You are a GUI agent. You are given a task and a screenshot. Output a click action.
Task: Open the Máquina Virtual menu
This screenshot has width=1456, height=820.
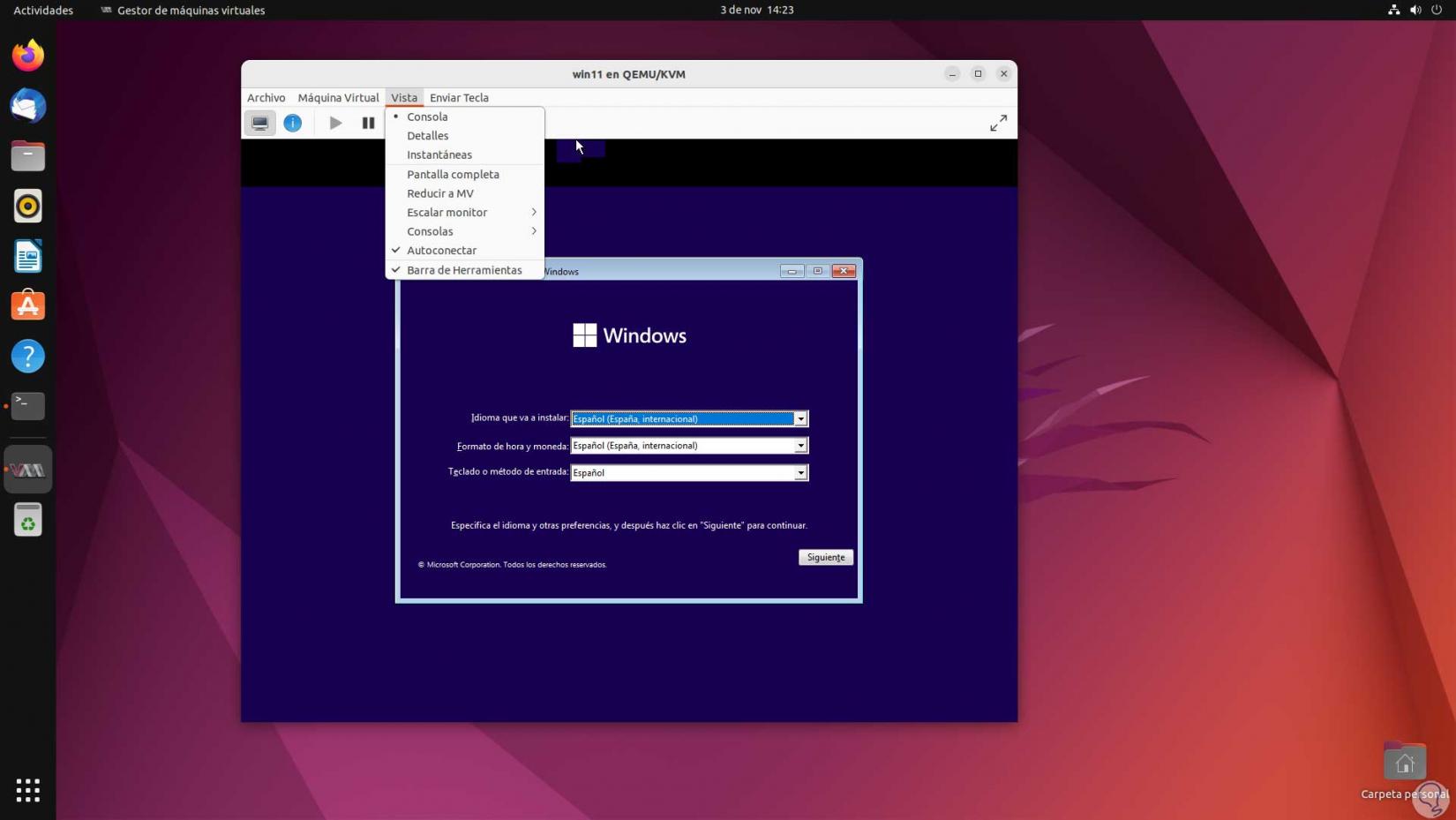[338, 98]
